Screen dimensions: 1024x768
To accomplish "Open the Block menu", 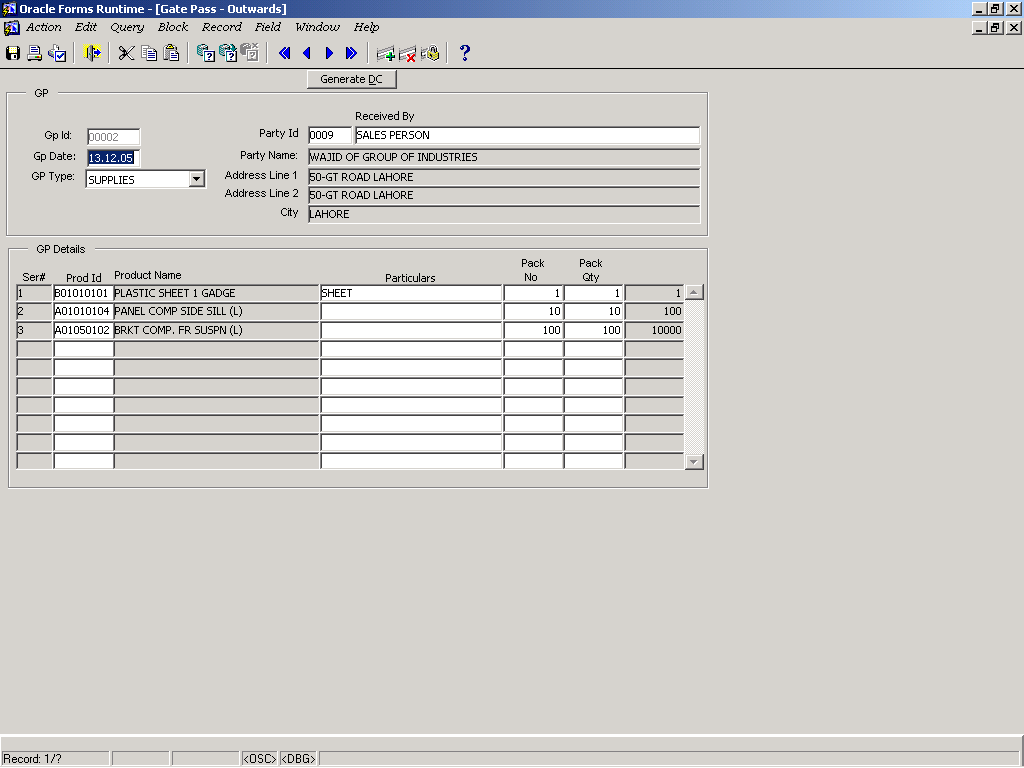I will click(x=173, y=27).
